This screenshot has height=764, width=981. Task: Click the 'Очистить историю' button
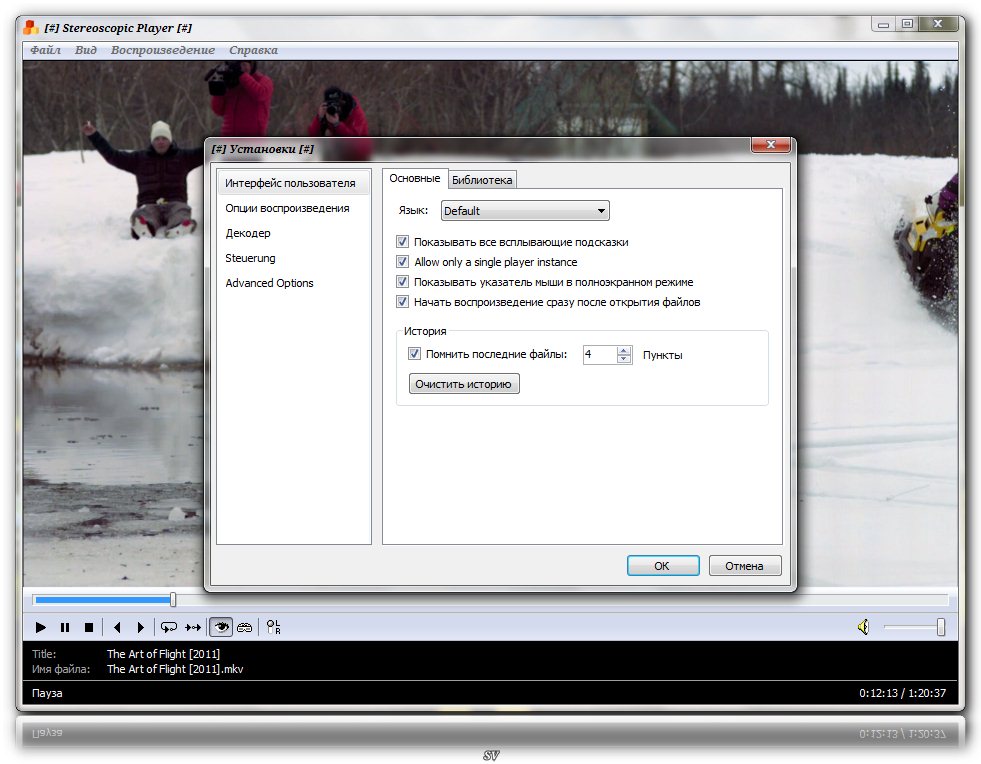[464, 384]
